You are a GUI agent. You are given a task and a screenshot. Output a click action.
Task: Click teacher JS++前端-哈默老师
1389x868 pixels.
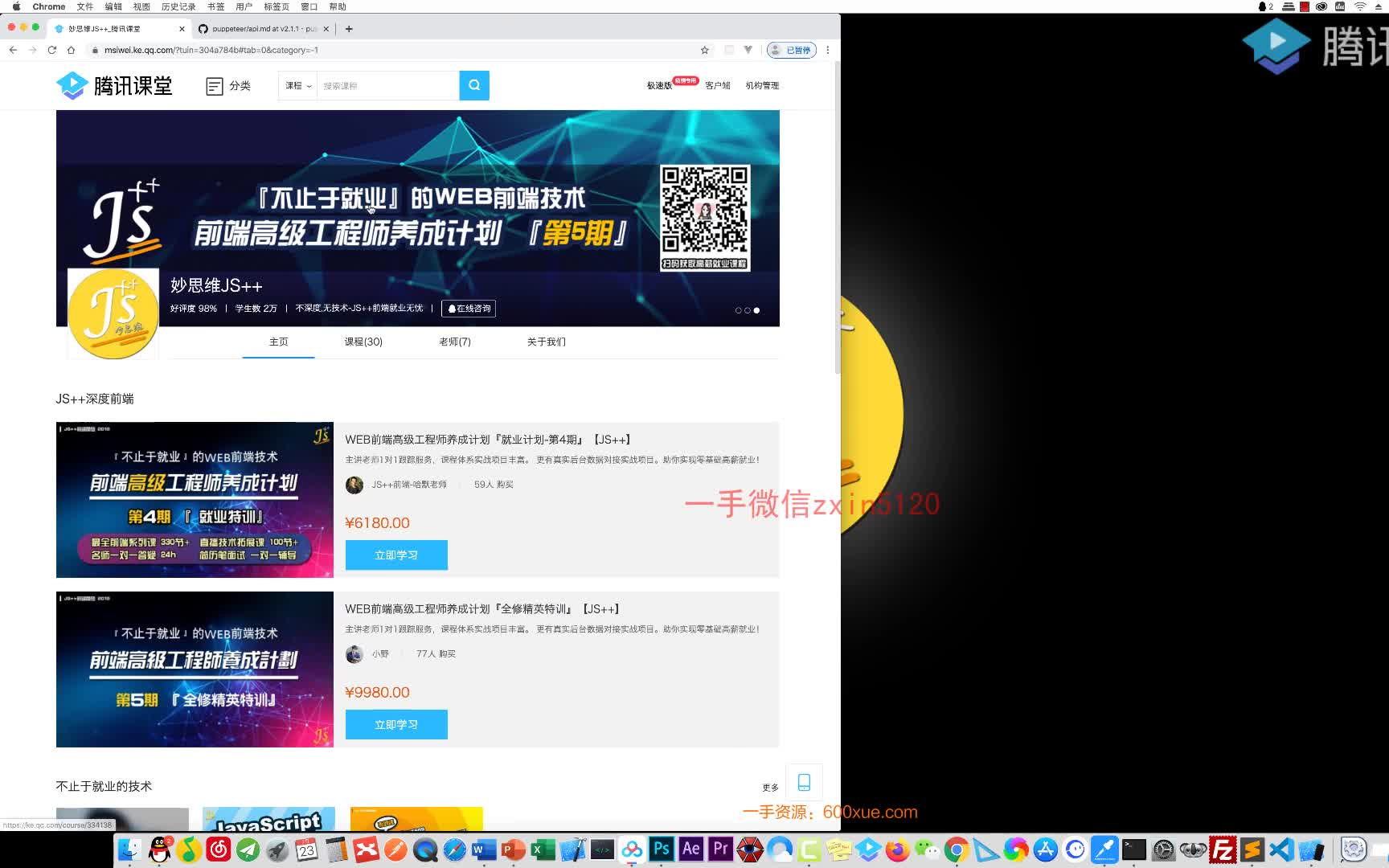point(408,485)
